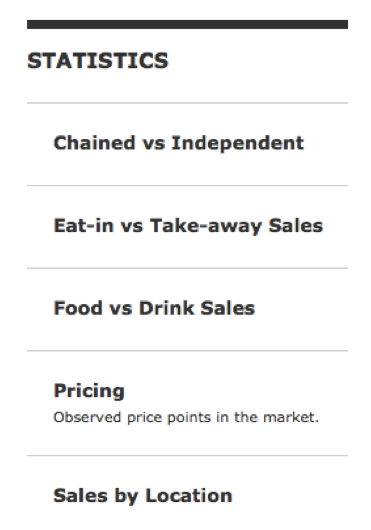The width and height of the screenshot is (371, 530).
Task: Click the divider line below the STATISTICS heading
Action: pyautogui.click(x=187, y=103)
